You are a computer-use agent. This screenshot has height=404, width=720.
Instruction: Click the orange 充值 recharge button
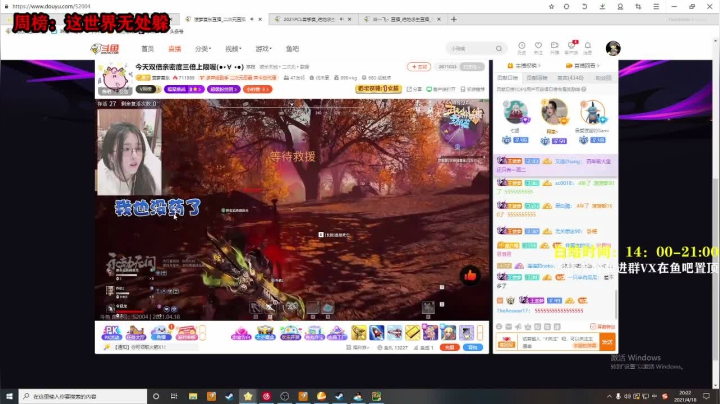449,348
